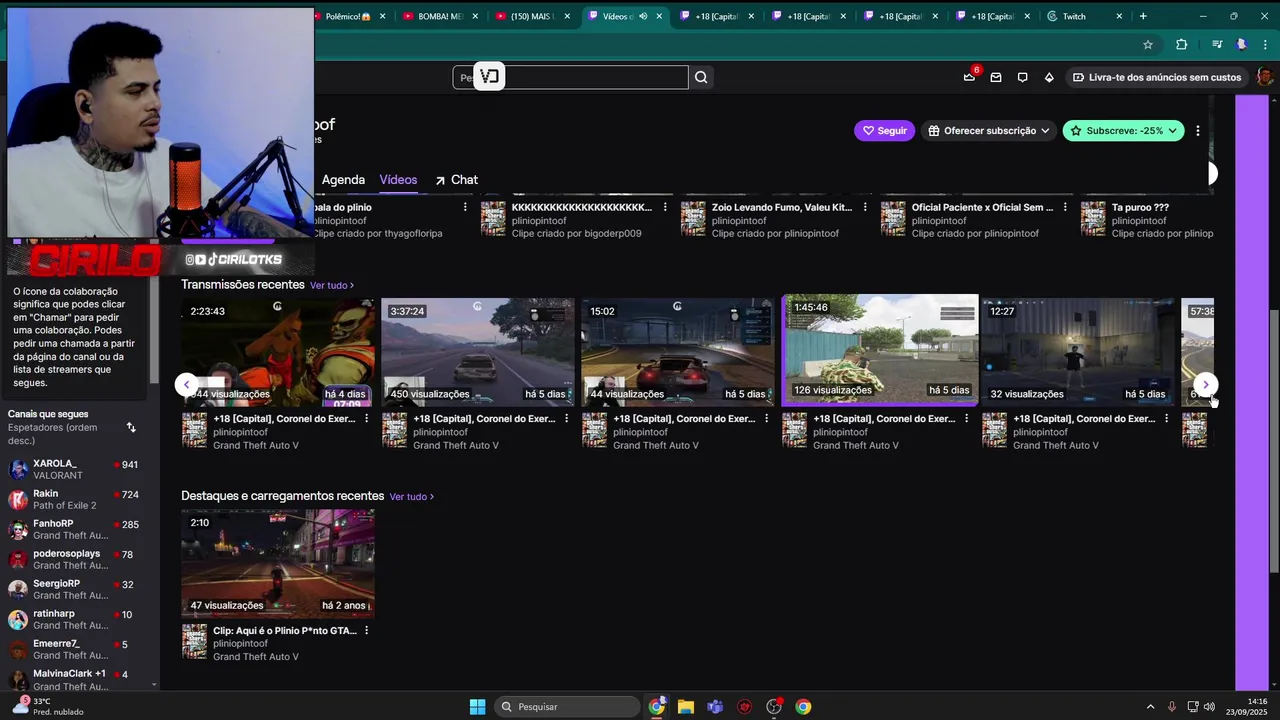This screenshot has height=720, width=1280.
Task: Click the Windows taskbar Pesquisar search box
Action: point(566,707)
